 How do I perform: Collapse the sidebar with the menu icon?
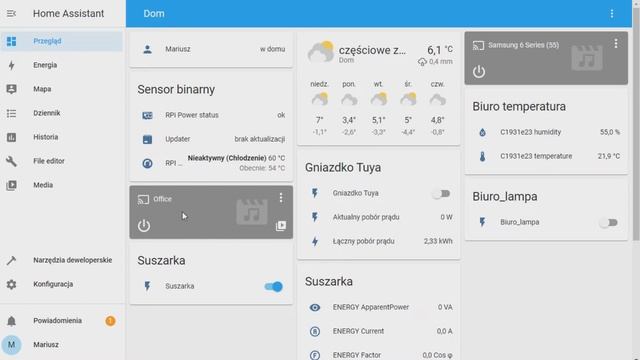click(11, 13)
